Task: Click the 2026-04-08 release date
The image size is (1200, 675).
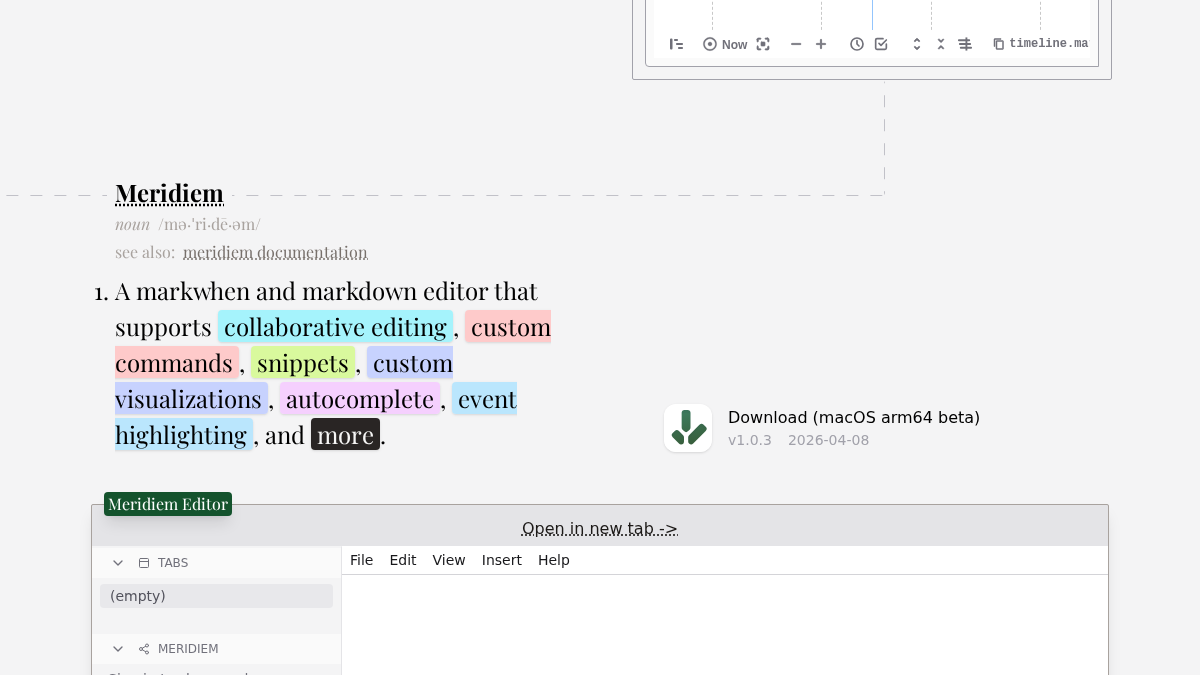Action: 828,440
